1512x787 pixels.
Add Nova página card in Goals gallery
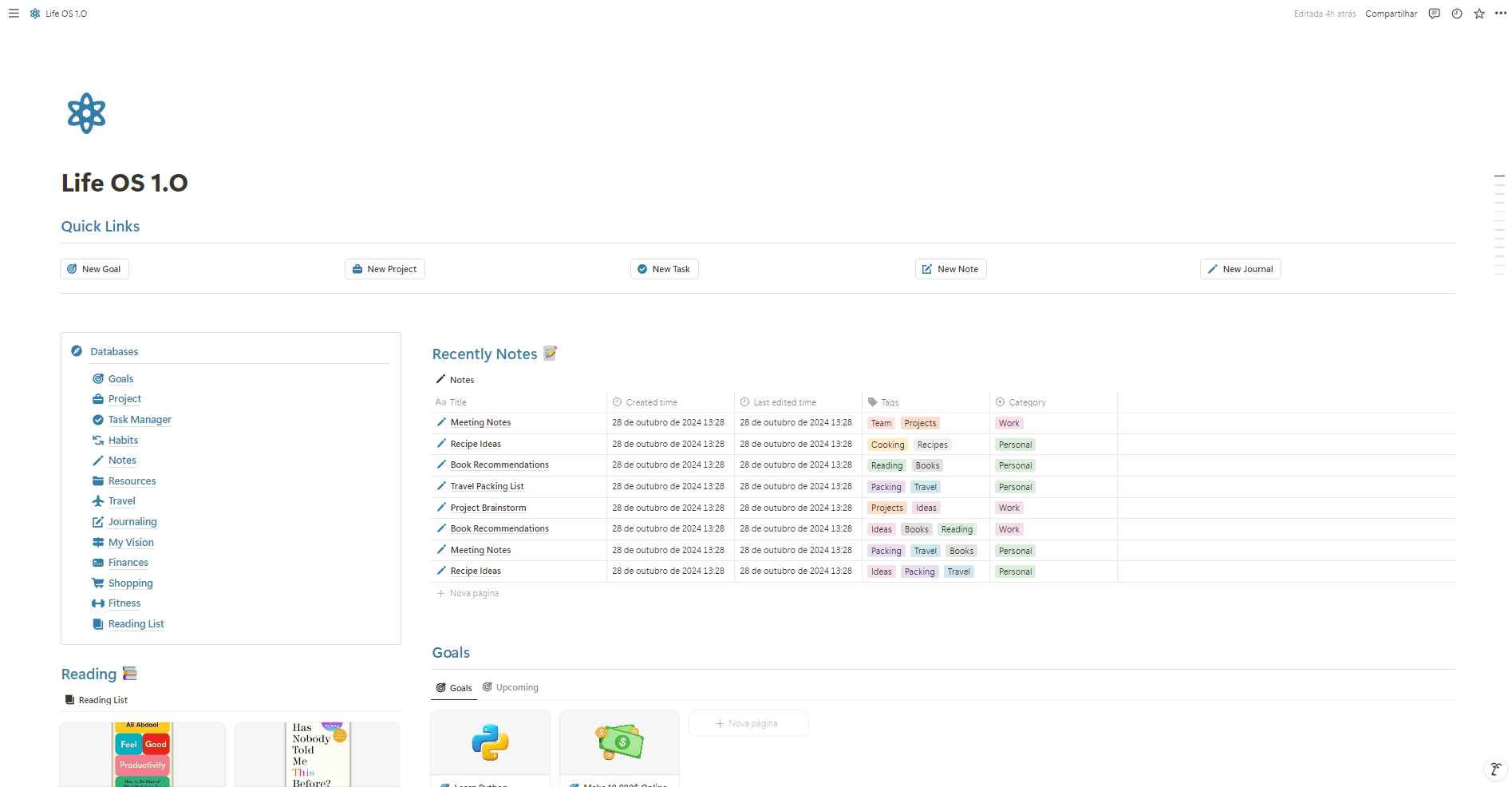(748, 723)
